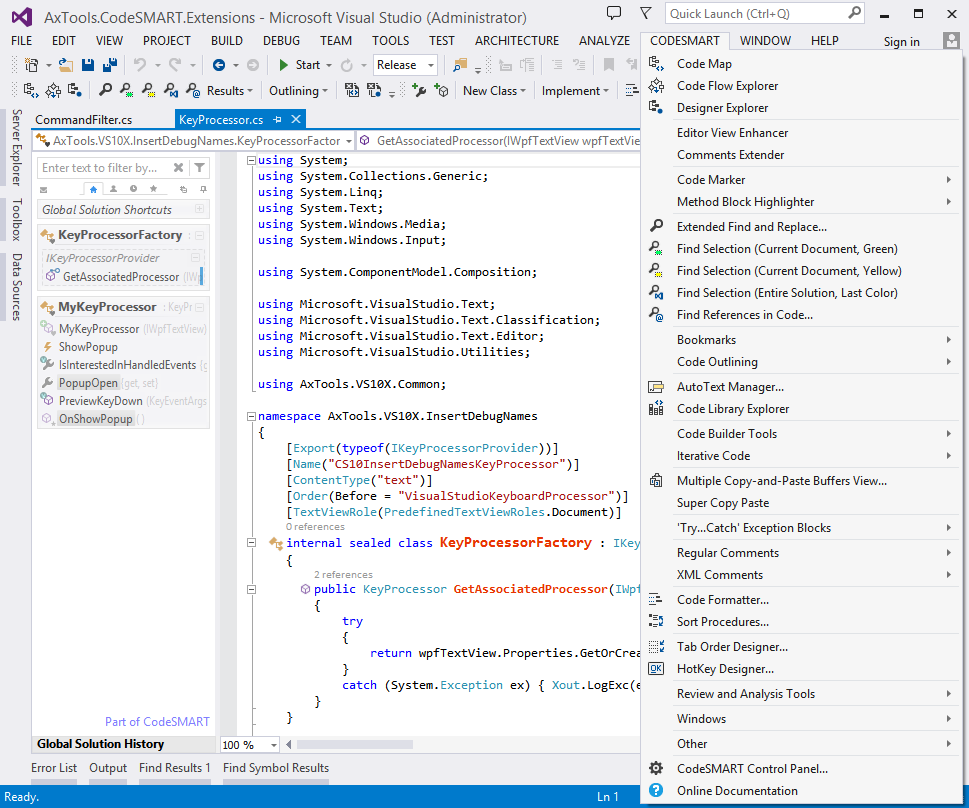The height and width of the screenshot is (808, 969).
Task: Click the yellow Find Selection toolbar icon
Action: pos(148,90)
